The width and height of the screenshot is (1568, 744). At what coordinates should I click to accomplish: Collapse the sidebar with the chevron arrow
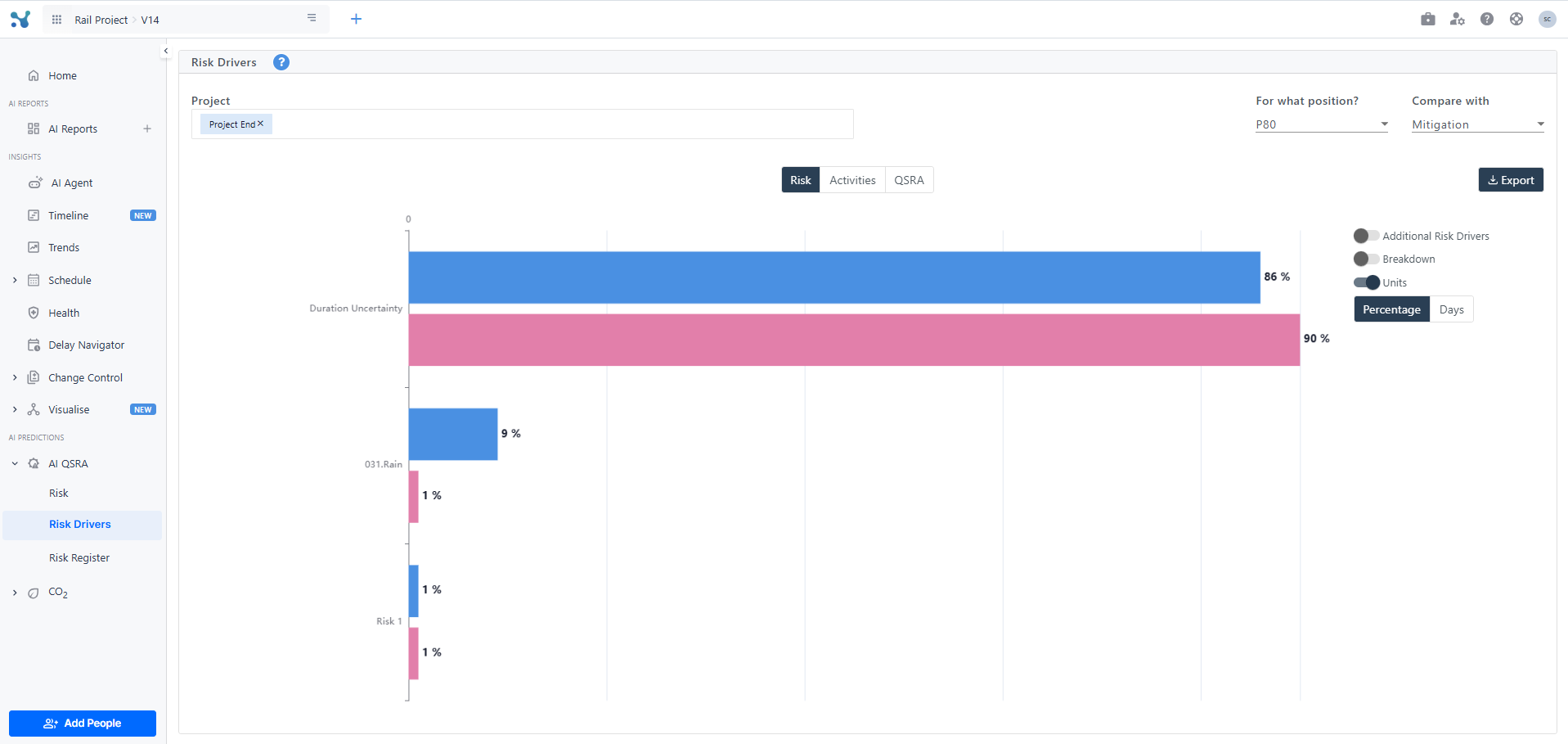pos(165,51)
